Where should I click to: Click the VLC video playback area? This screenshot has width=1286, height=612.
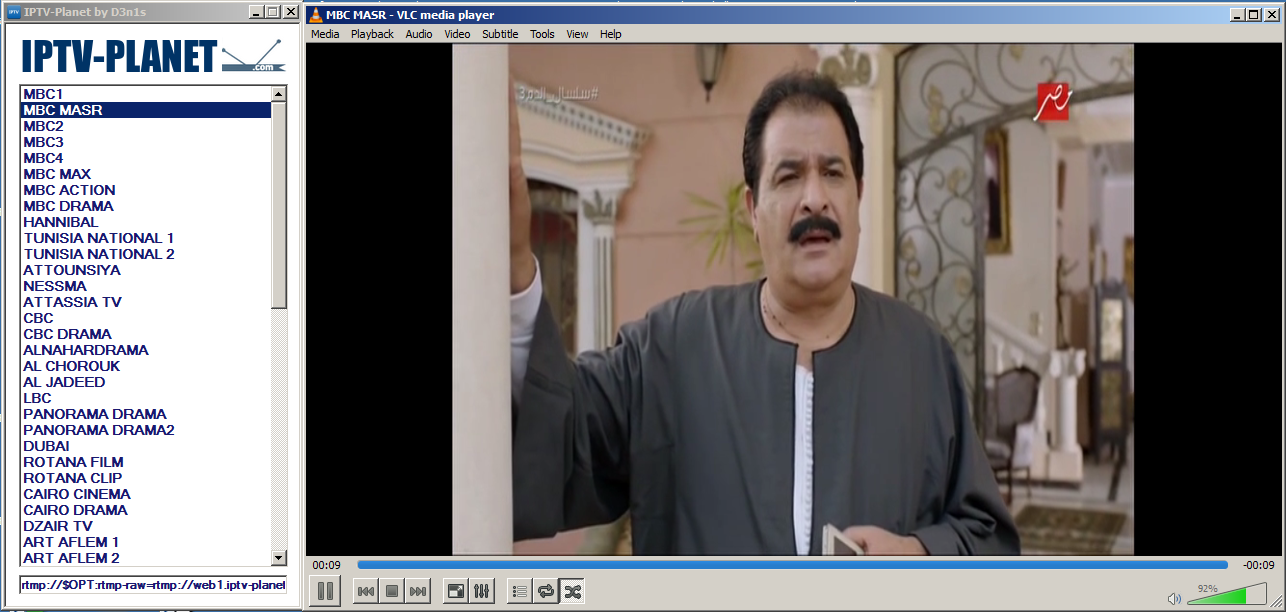tap(793, 299)
